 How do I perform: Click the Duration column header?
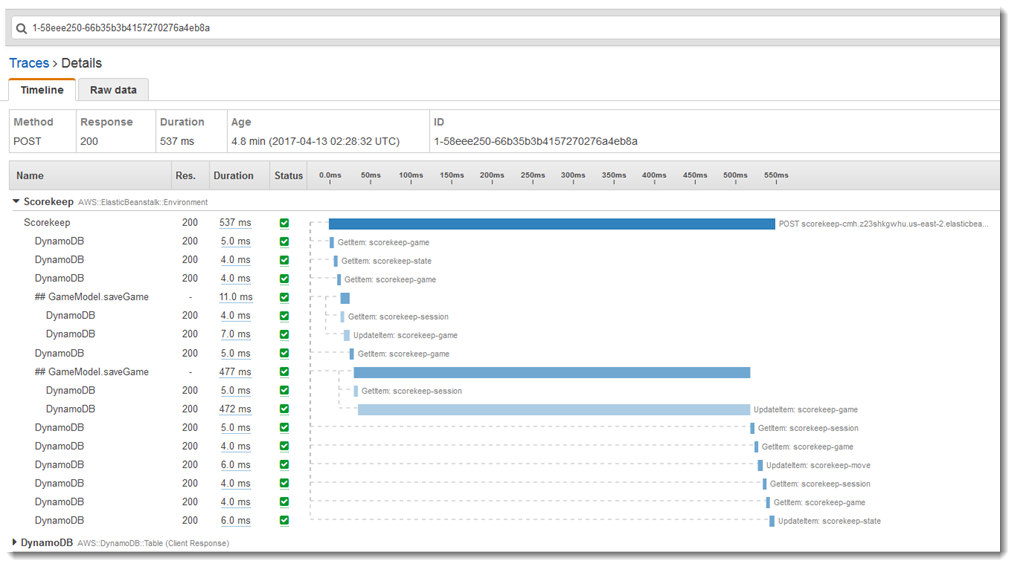234,175
